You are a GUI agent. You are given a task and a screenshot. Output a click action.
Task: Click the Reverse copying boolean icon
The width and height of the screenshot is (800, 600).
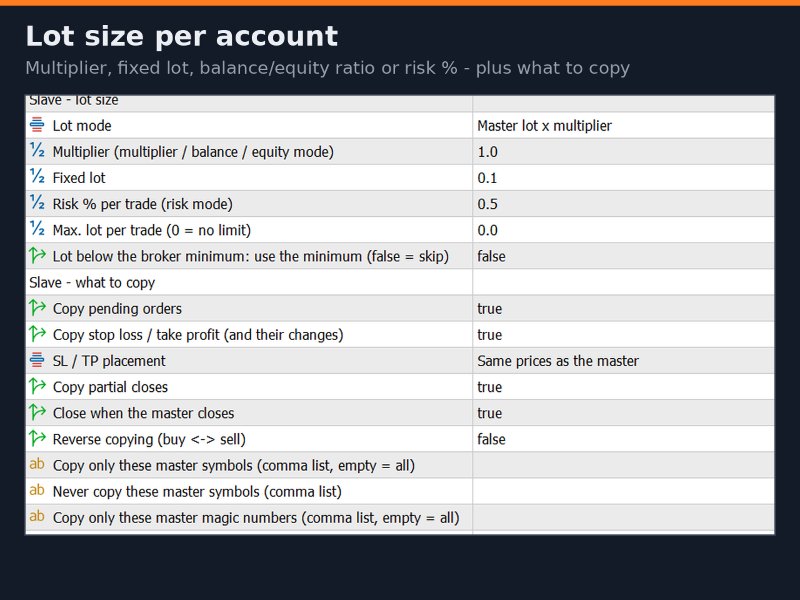(x=37, y=438)
